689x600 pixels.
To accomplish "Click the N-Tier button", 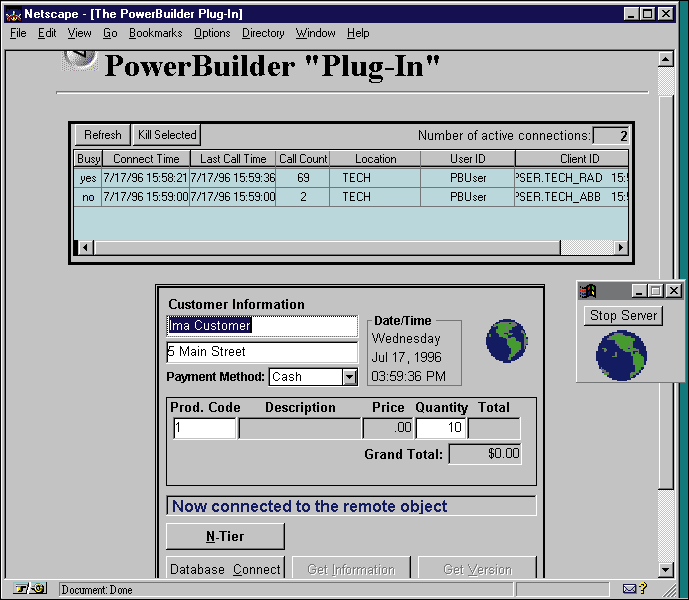I will click(225, 536).
